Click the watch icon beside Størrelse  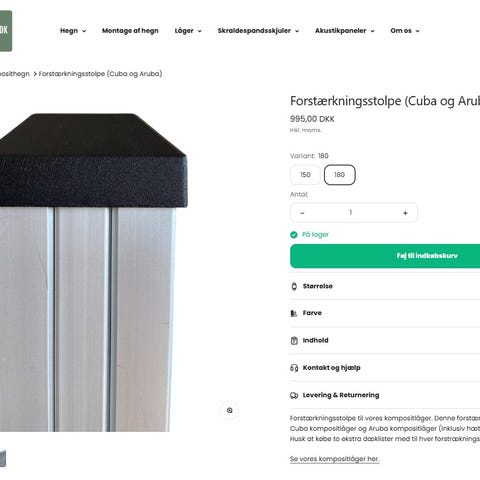pyautogui.click(x=294, y=286)
